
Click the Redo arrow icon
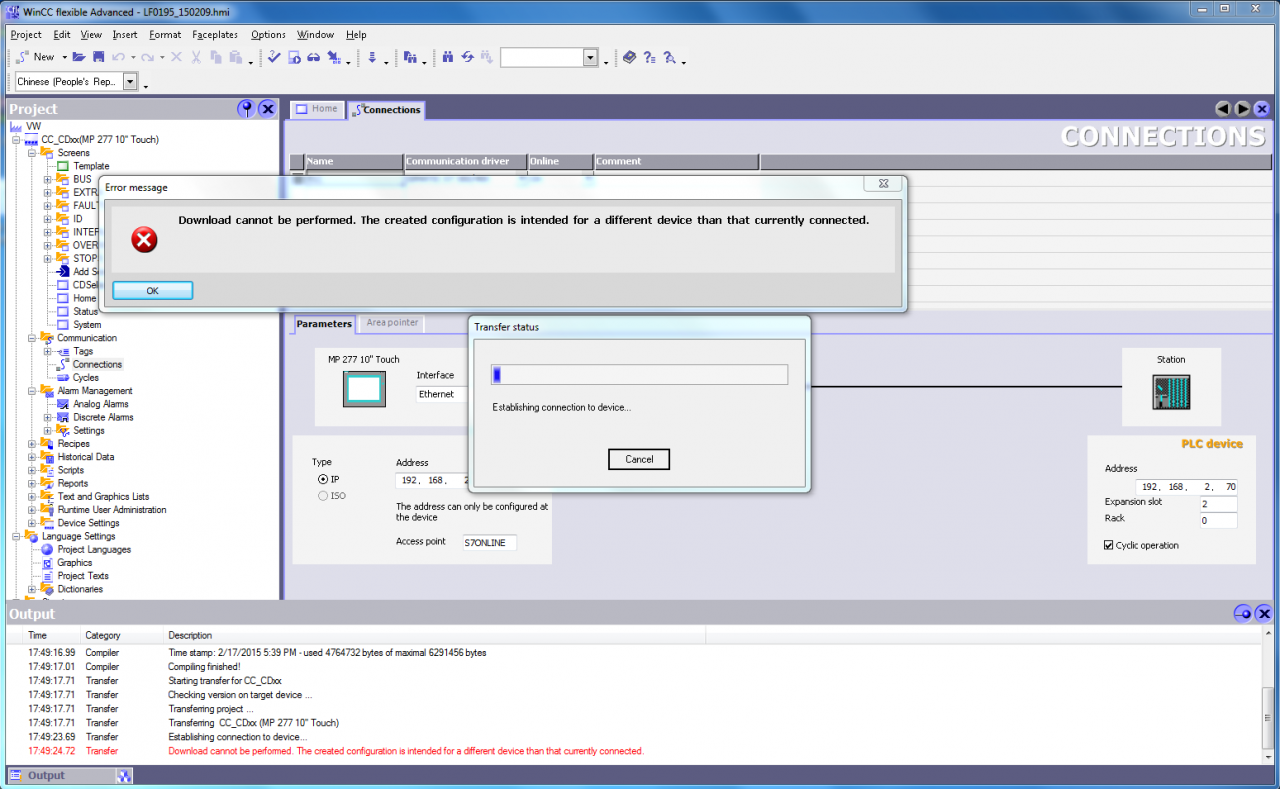click(147, 57)
